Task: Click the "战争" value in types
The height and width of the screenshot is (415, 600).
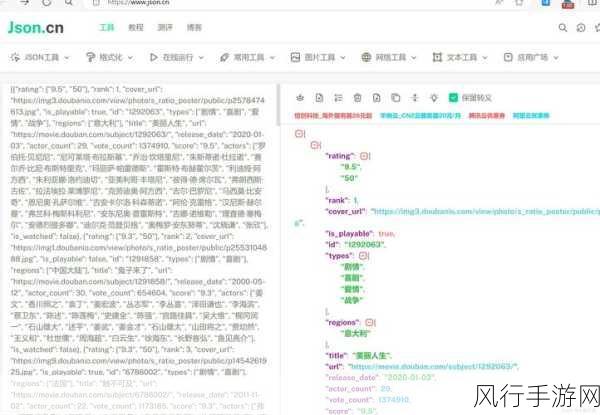Action: click(351, 300)
